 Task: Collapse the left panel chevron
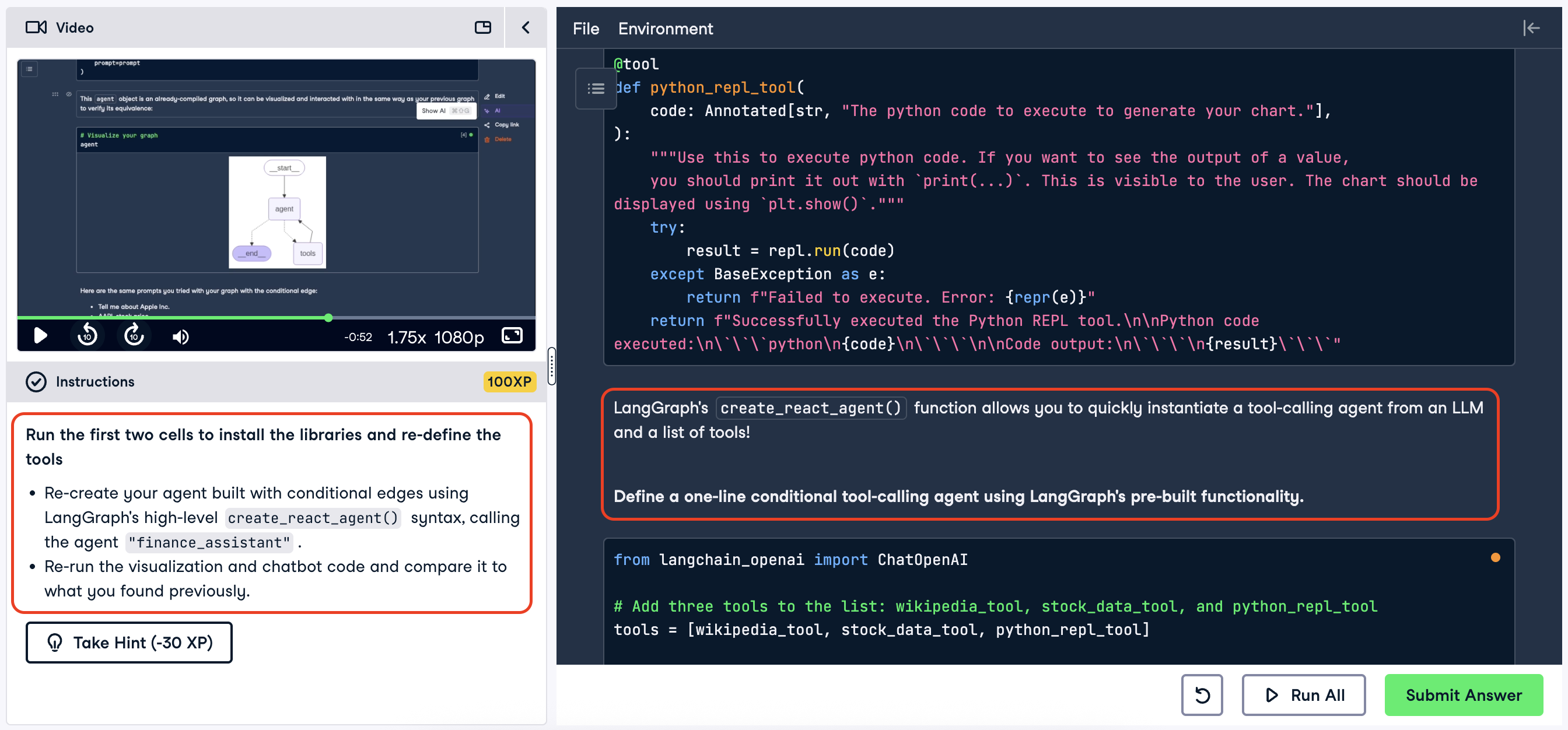pyautogui.click(x=526, y=27)
